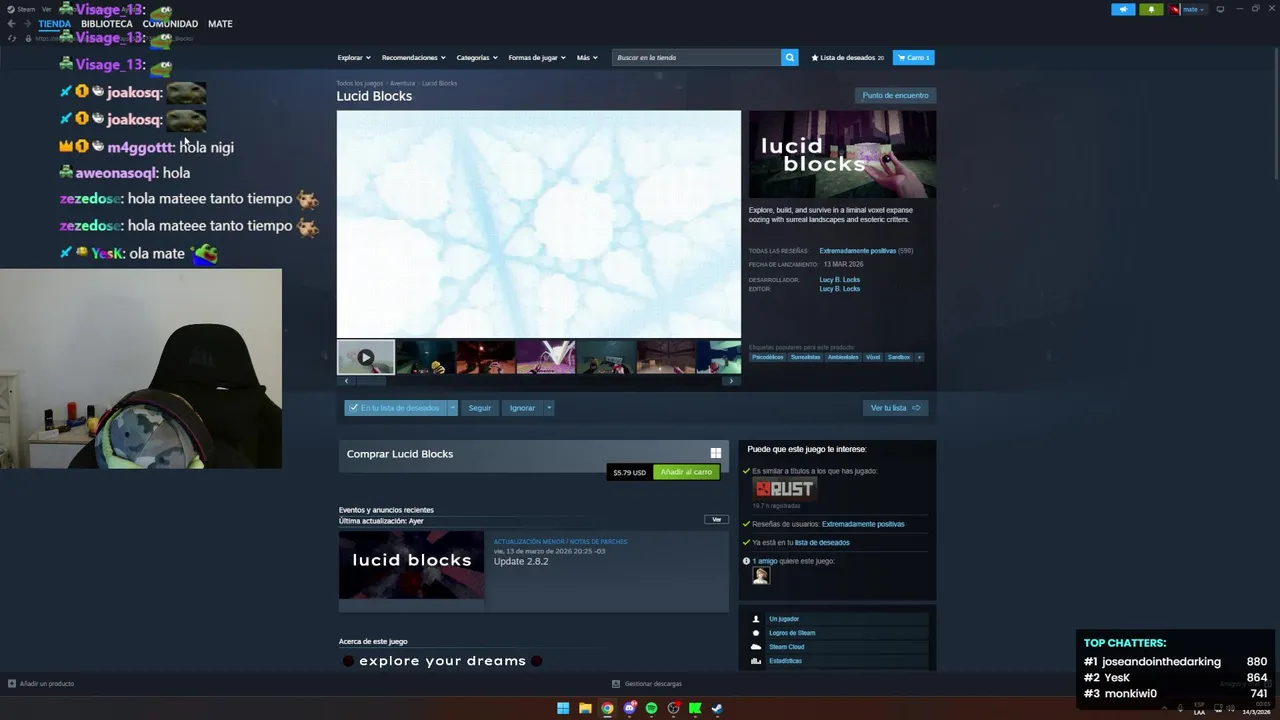1280x720 pixels.
Task: Open the mate account dropdown
Action: (1188, 9)
